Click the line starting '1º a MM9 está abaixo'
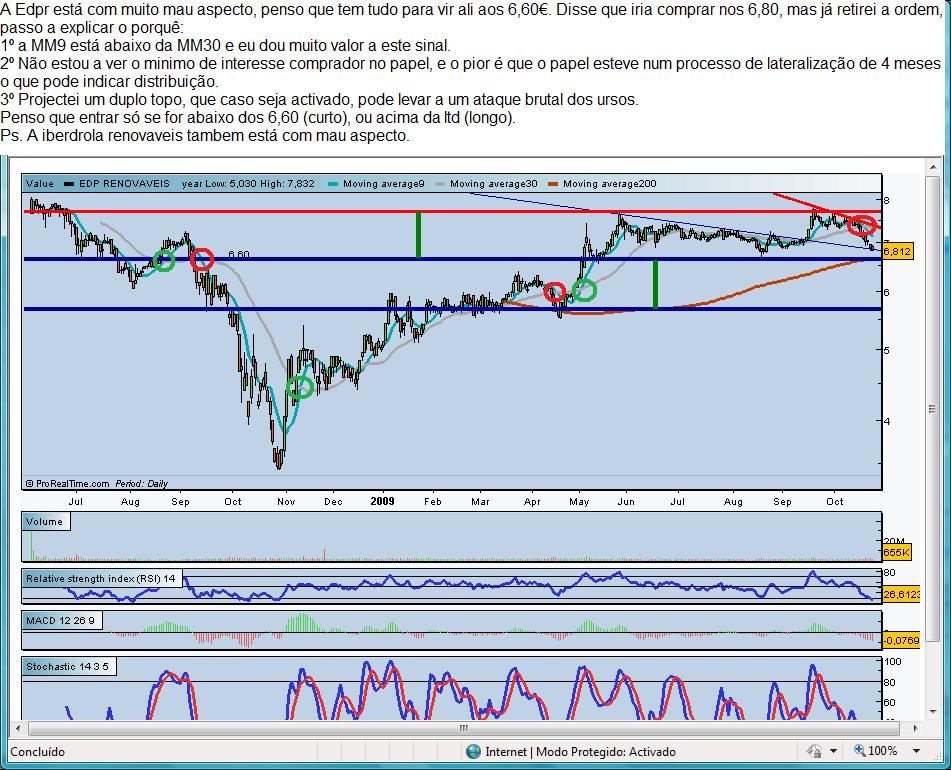Image resolution: width=951 pixels, height=770 pixels. pos(226,45)
